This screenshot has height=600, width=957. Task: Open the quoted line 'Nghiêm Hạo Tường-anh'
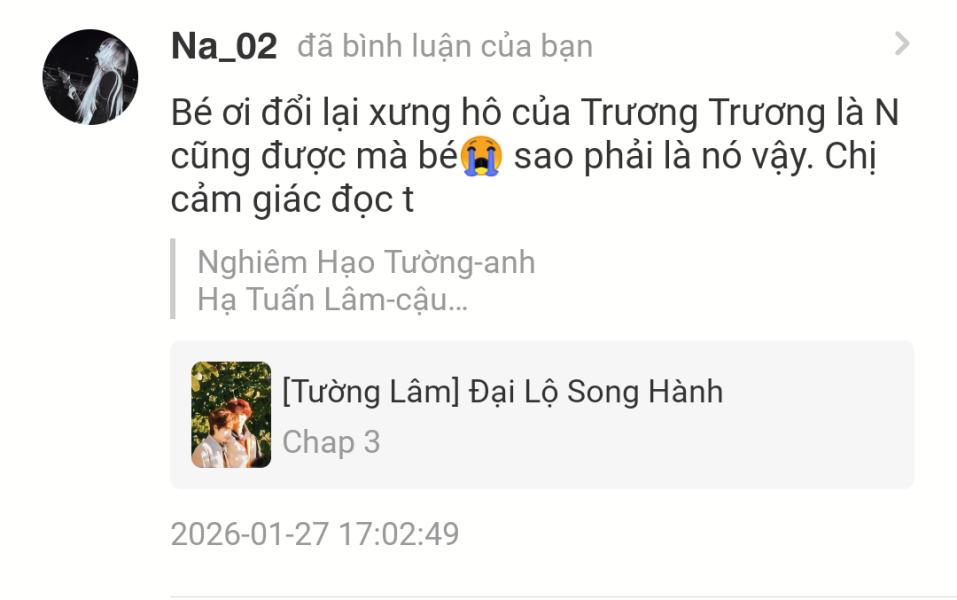point(366,262)
